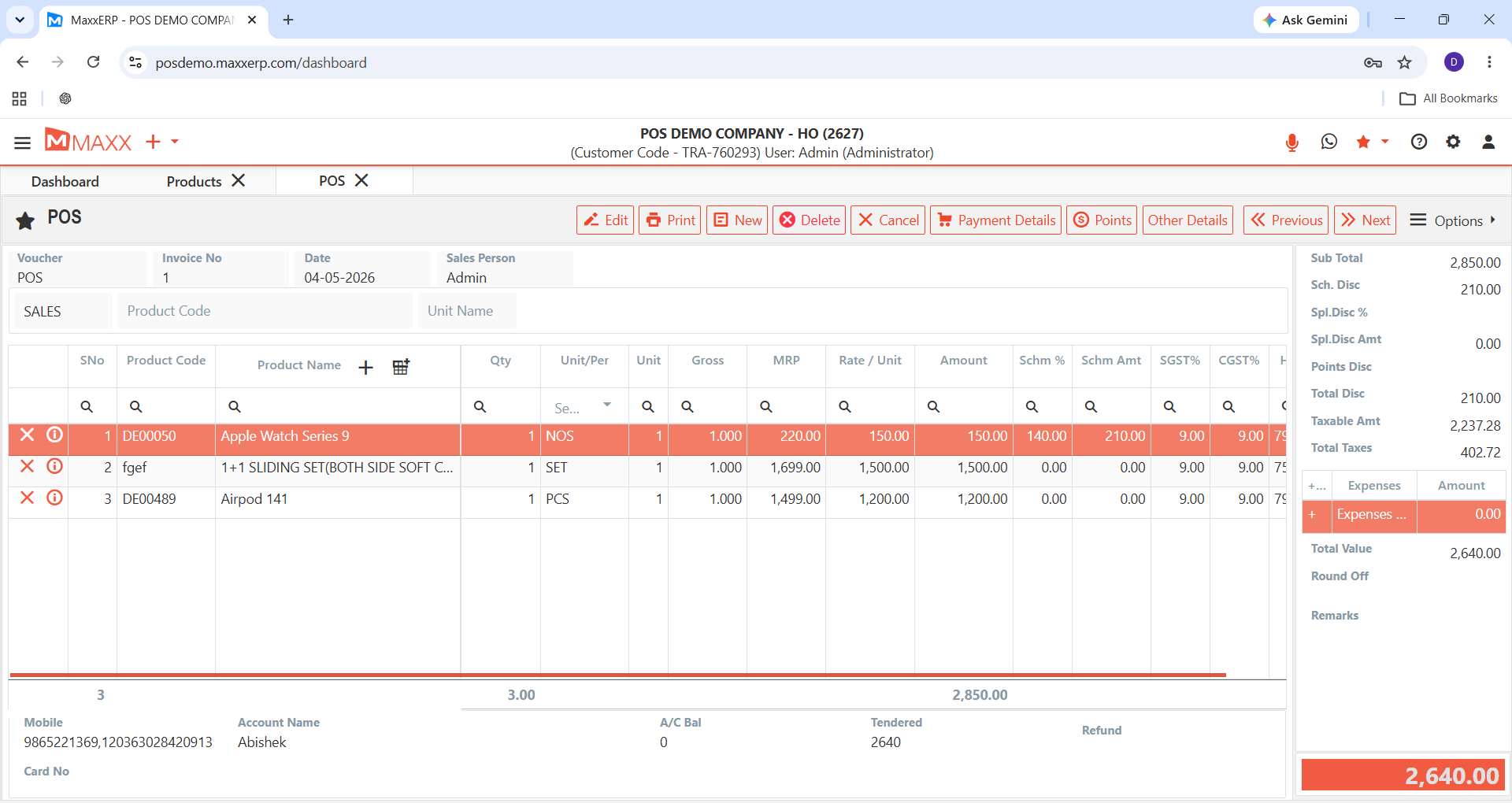Screen dimensions: 1512x803
Task: Open the Unit/Per filter dropdown
Action: [x=607, y=405]
